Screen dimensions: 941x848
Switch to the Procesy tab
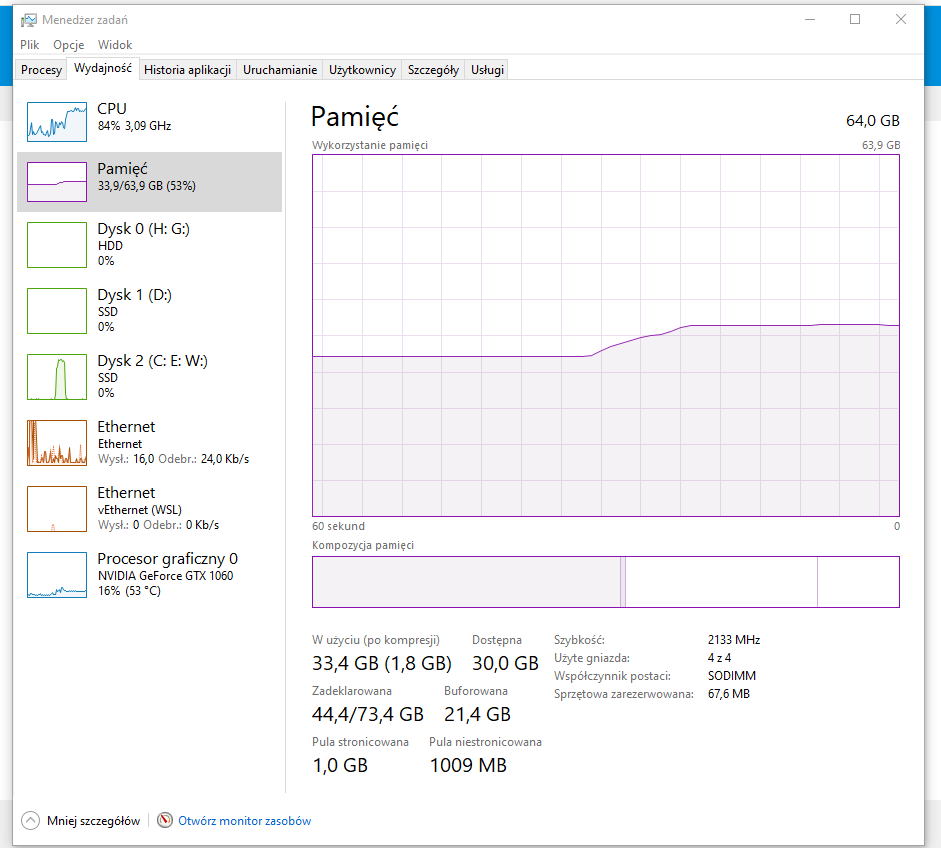click(x=41, y=70)
